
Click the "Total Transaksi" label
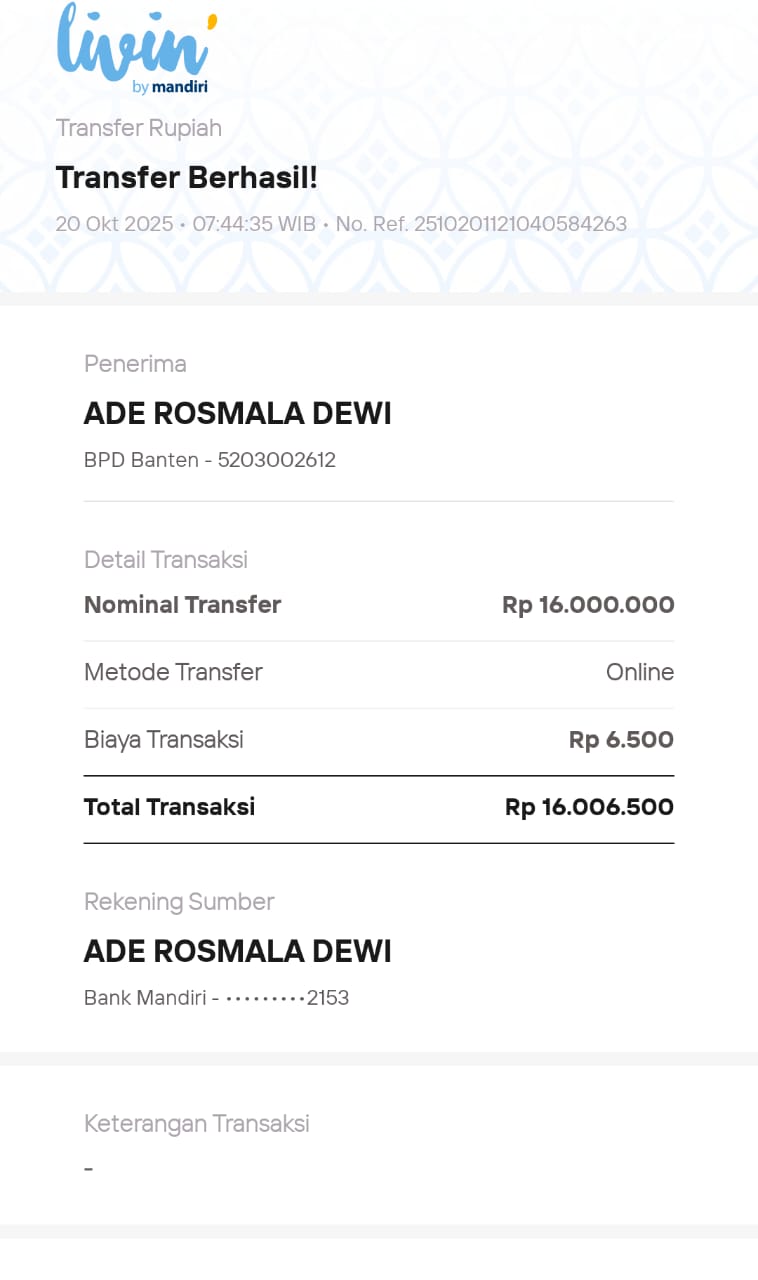pos(169,807)
